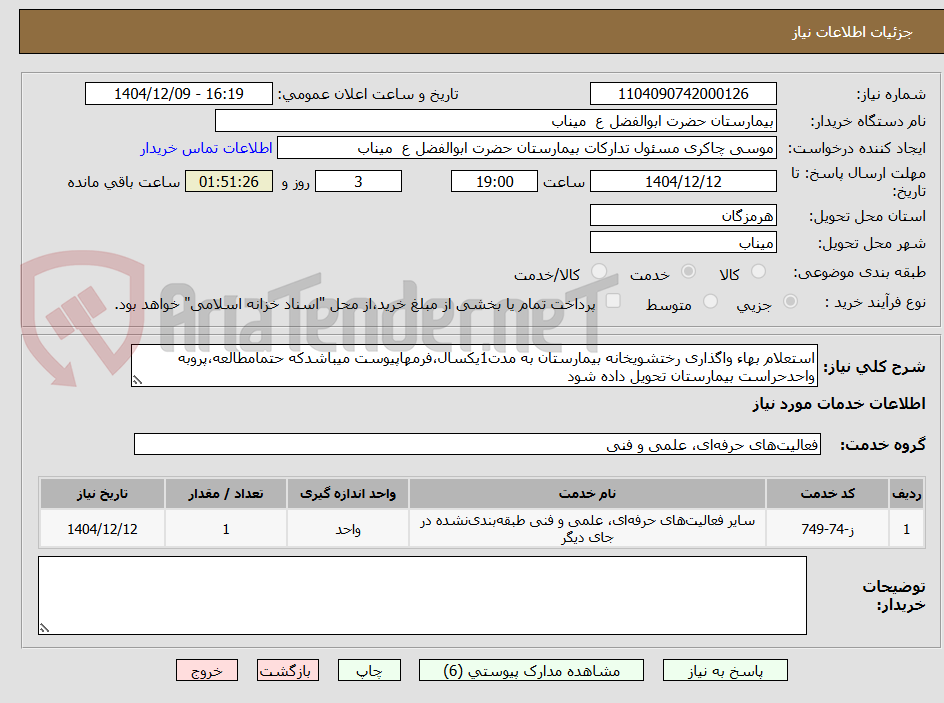Click the جزئیات اطلاعات نیاز page title
Viewport: 944px width, 703px height.
pos(852,32)
